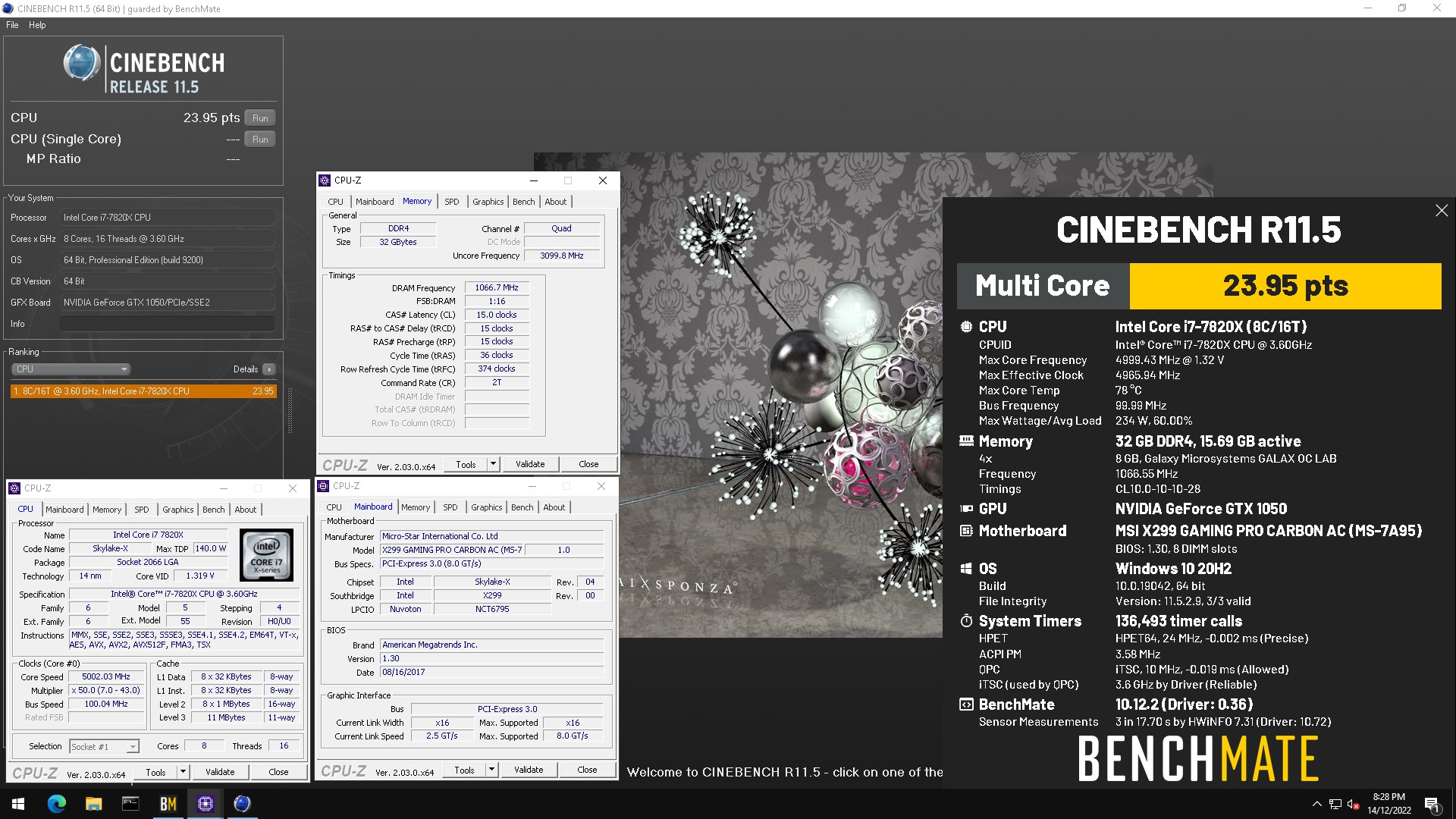1456x819 pixels.
Task: Select the About tab in the CPU tab CPU-Z window
Action: coord(245,510)
